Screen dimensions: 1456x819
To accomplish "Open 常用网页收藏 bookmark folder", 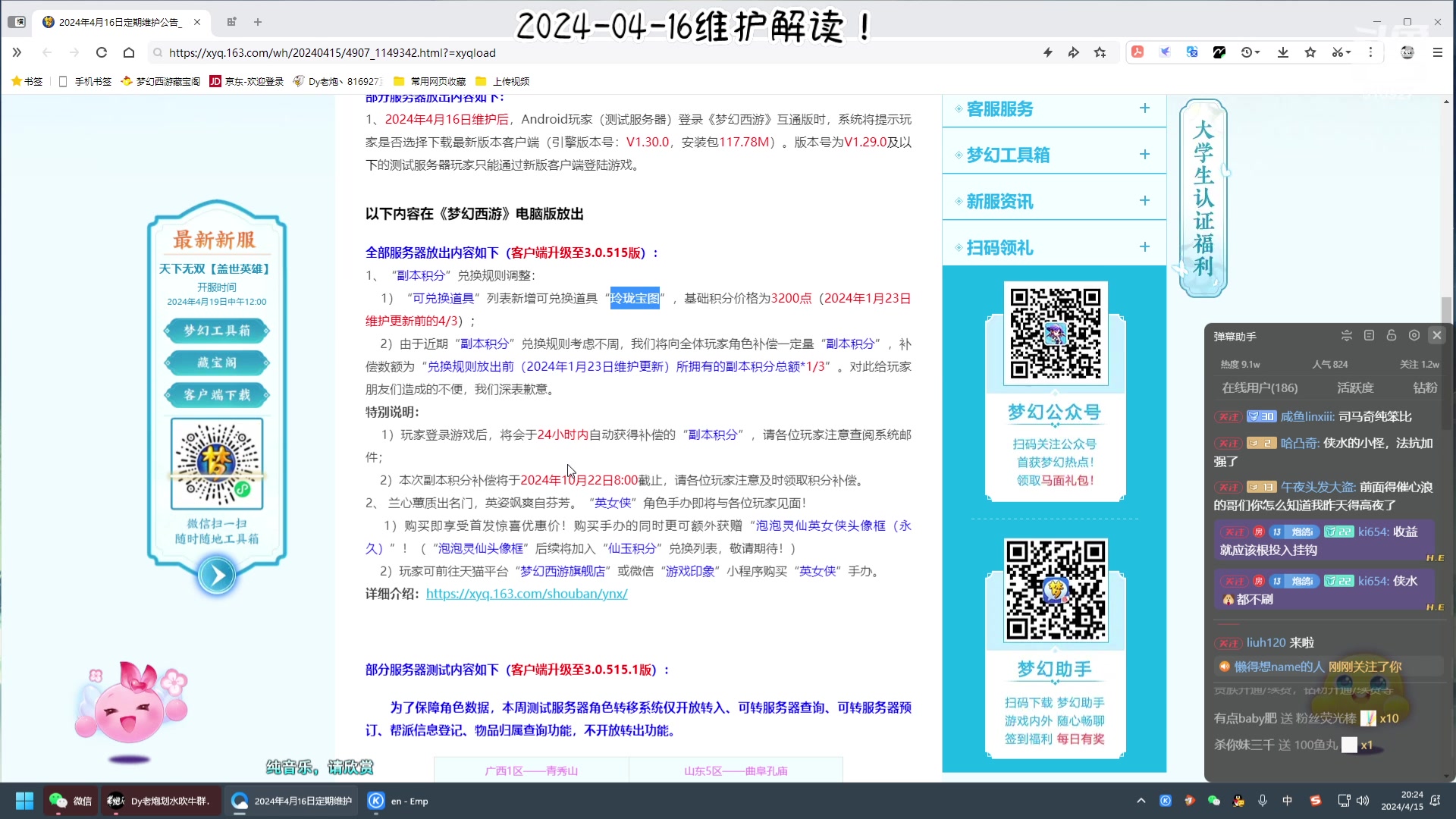I will tap(429, 81).
